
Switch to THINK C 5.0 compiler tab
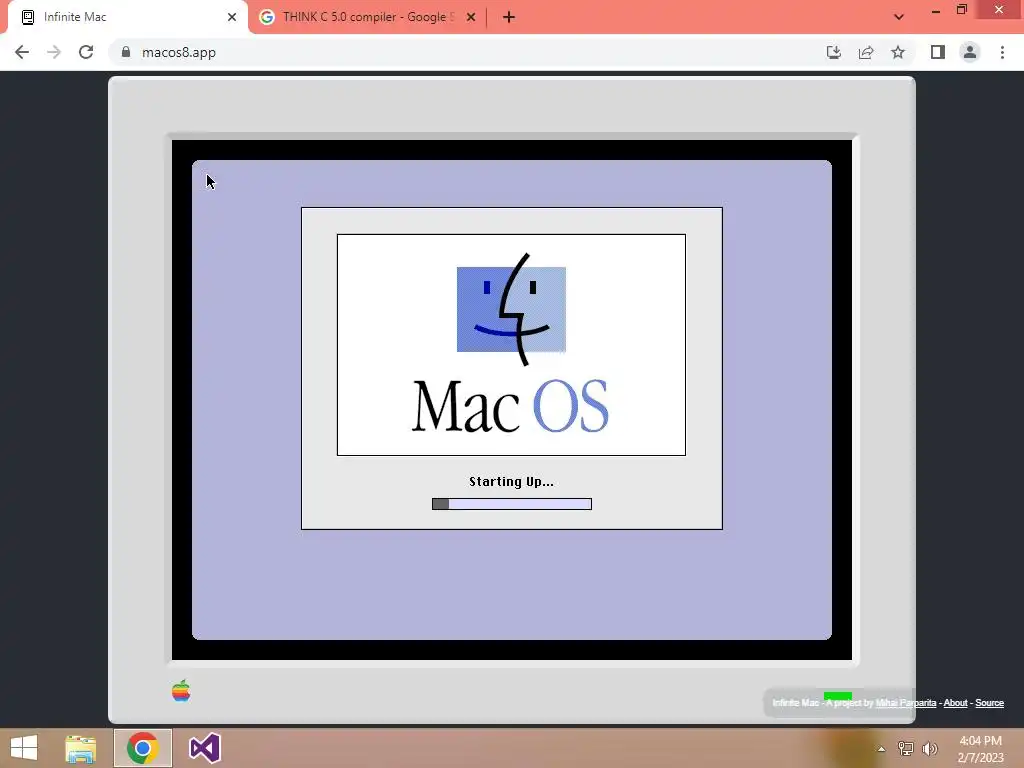point(368,17)
